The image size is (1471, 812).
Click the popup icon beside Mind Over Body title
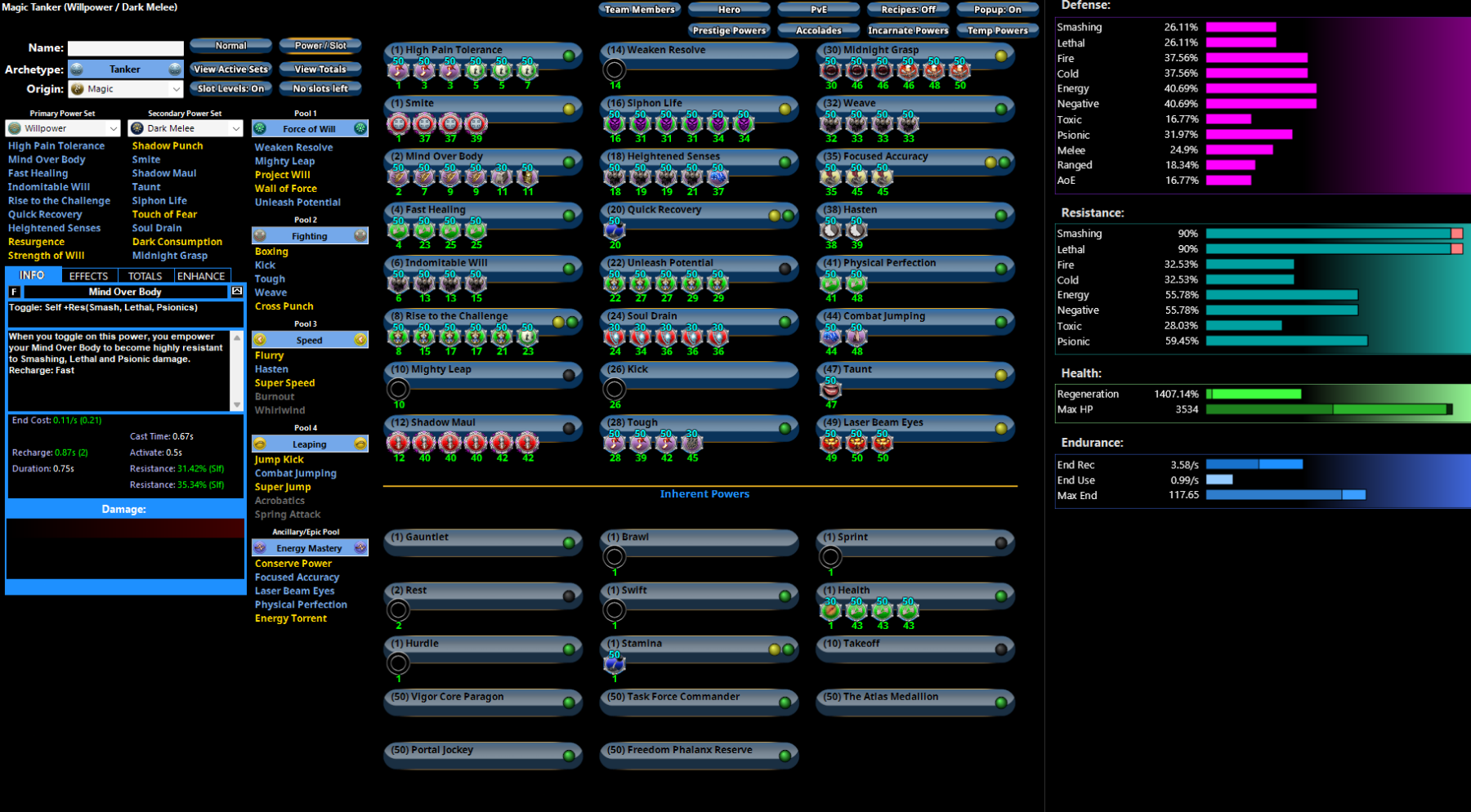coord(237,292)
